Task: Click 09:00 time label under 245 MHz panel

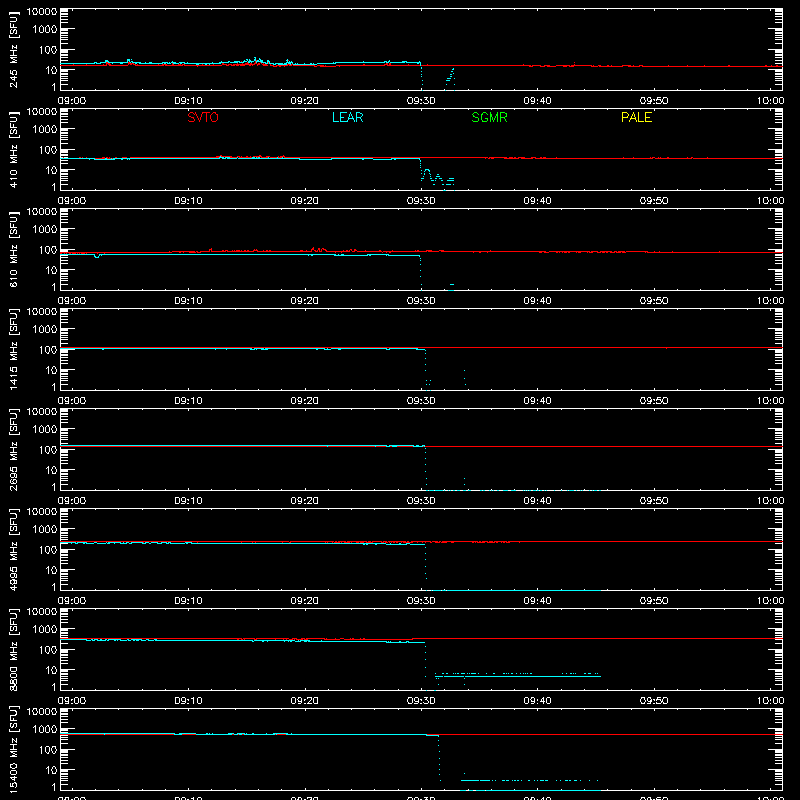Action: (x=72, y=101)
